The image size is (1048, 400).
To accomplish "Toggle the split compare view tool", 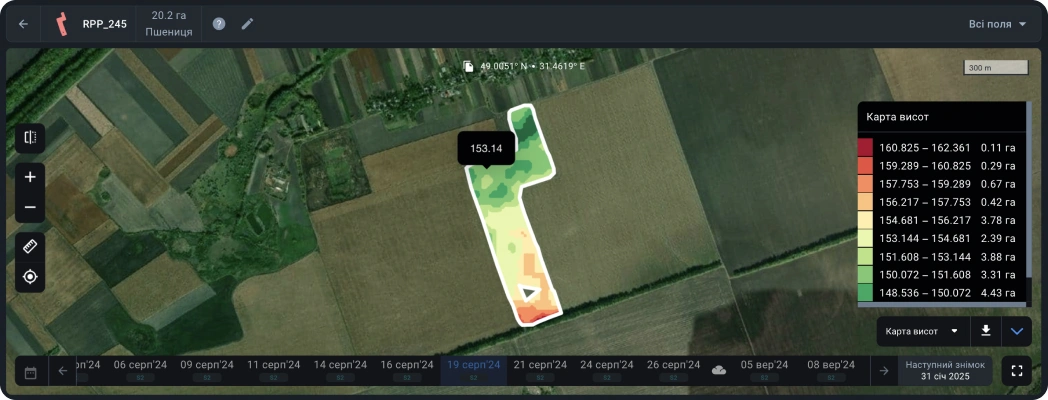I will (30, 138).
